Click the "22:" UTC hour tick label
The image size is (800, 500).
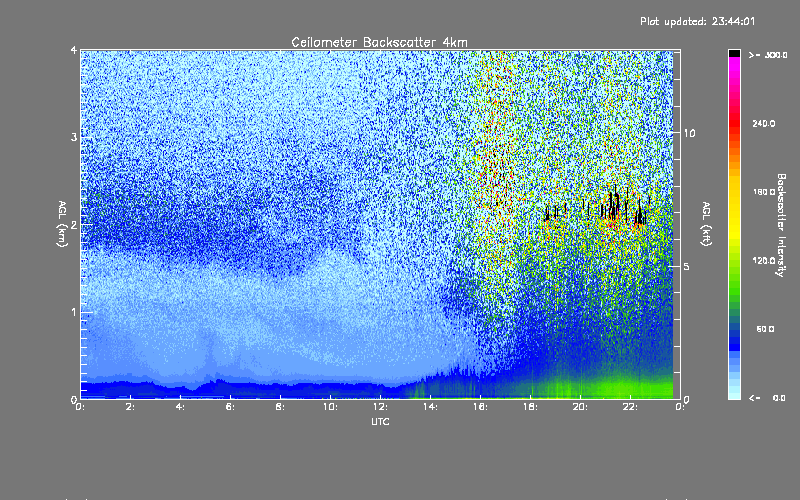click(x=630, y=407)
